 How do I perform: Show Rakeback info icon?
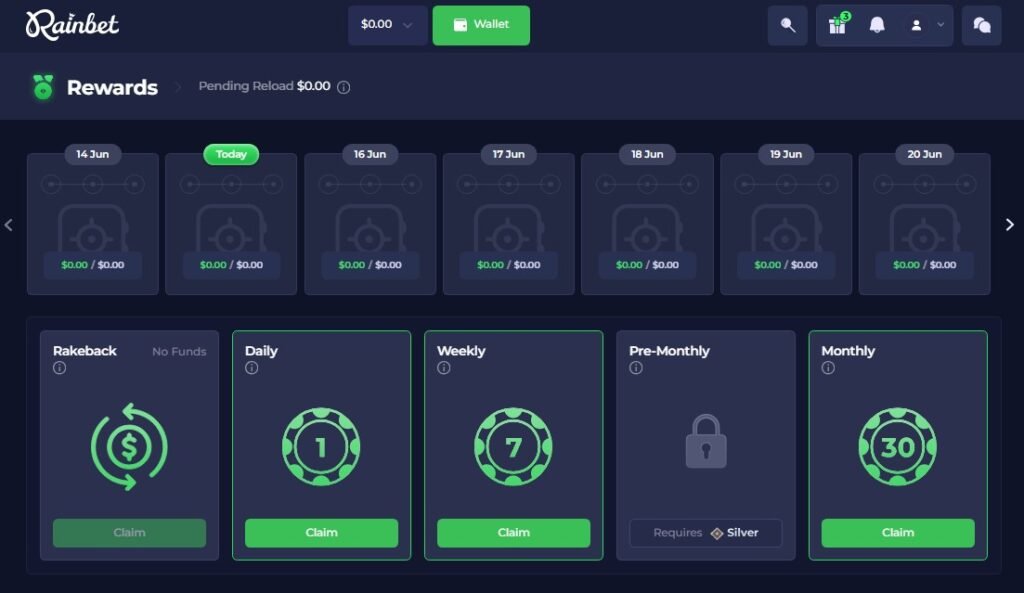pos(59,368)
